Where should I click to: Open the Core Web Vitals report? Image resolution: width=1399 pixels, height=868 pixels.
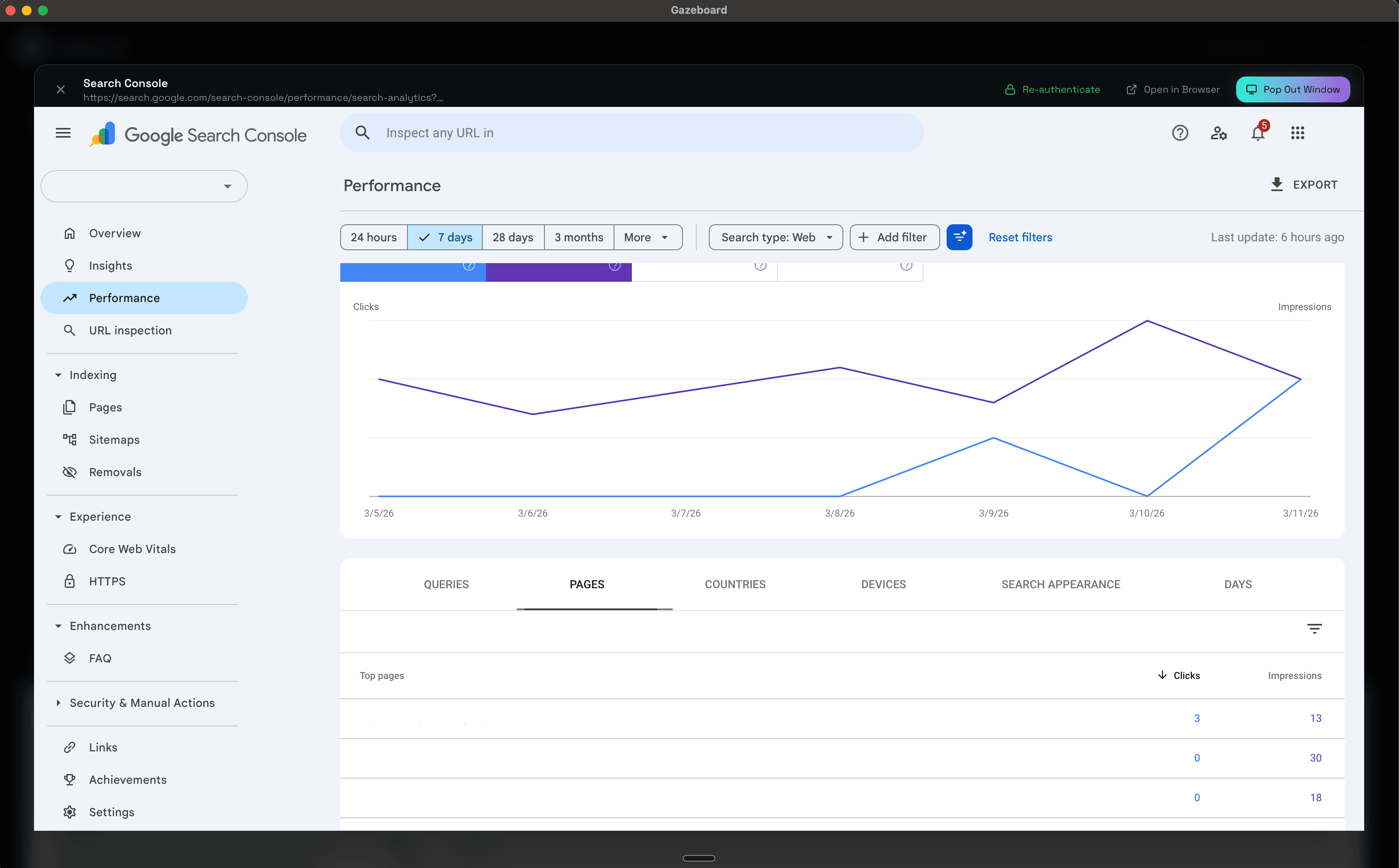coord(132,549)
